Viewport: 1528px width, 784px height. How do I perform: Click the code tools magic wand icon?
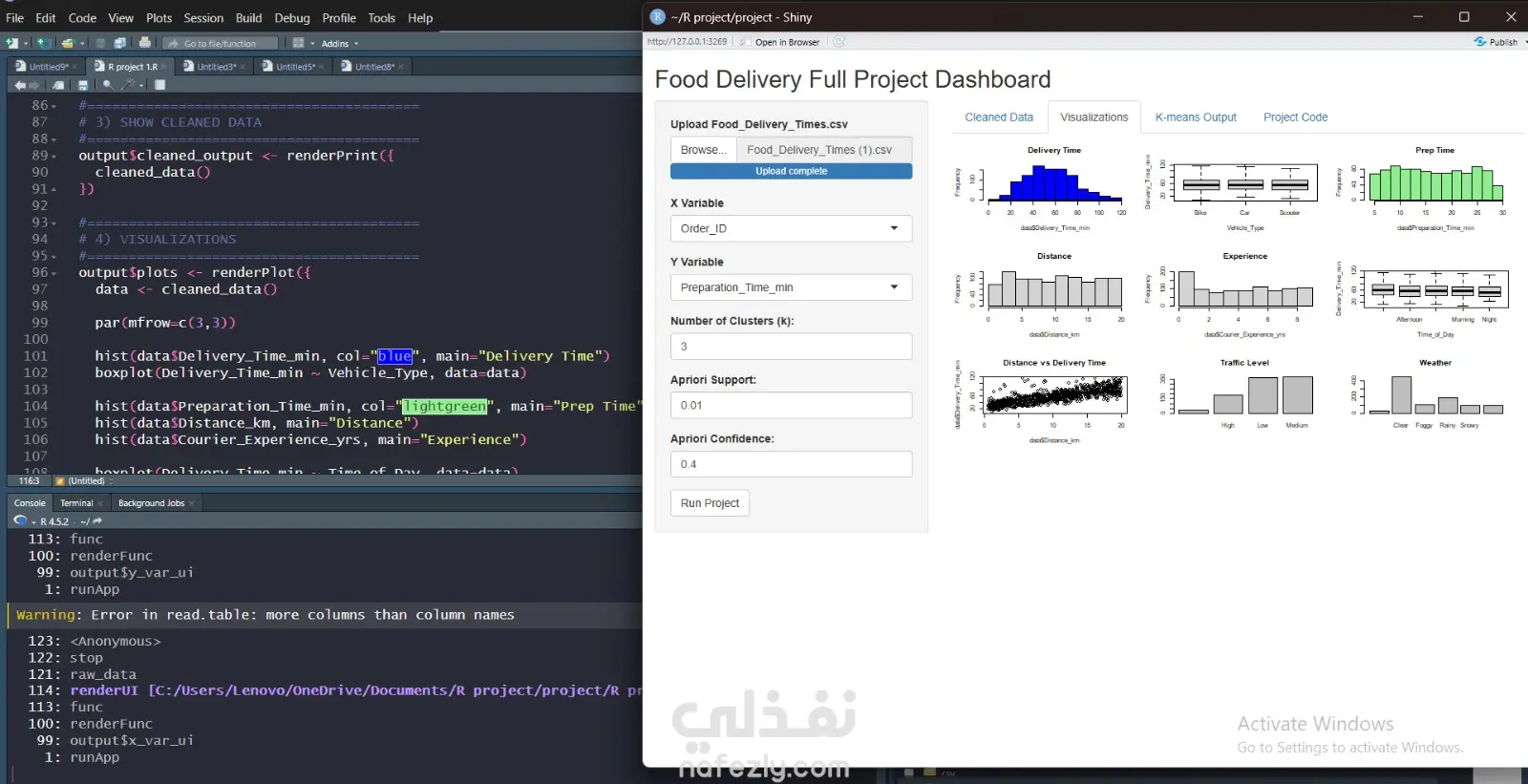point(128,85)
